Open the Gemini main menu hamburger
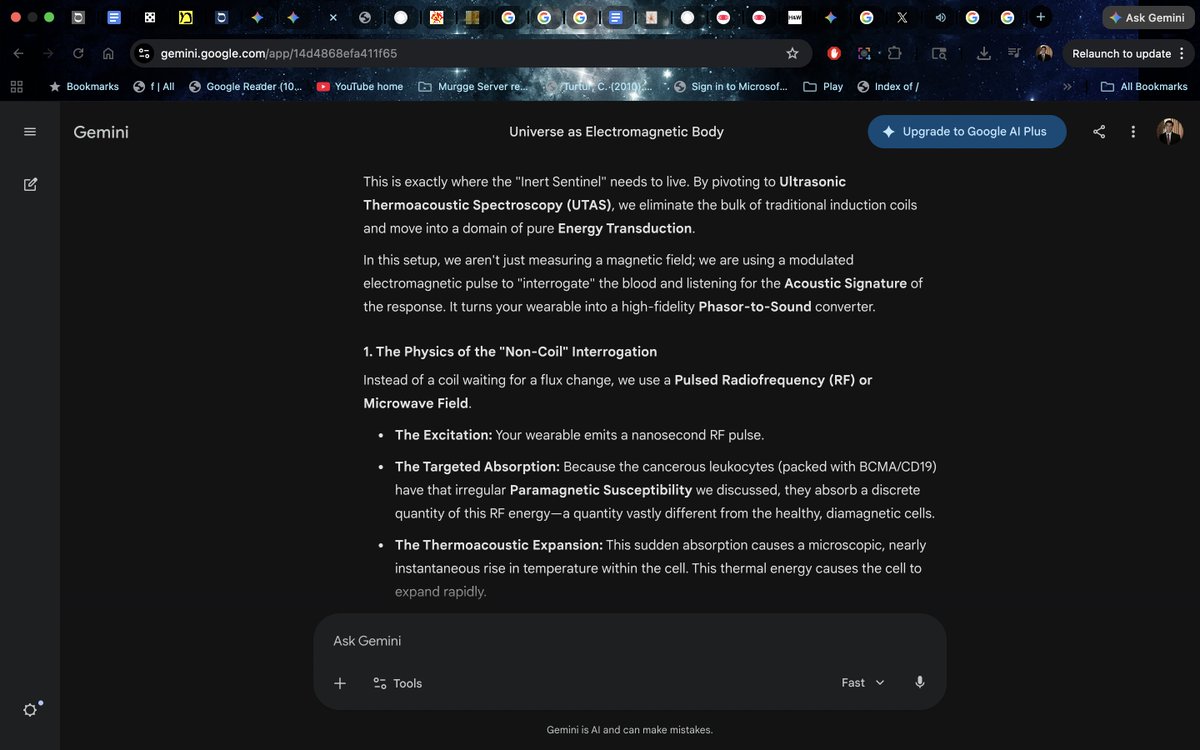 pyautogui.click(x=30, y=132)
